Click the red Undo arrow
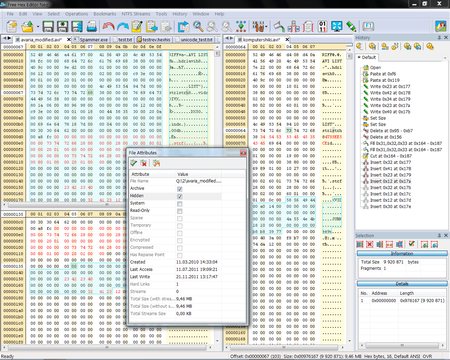450x360 pixels. (108, 26)
